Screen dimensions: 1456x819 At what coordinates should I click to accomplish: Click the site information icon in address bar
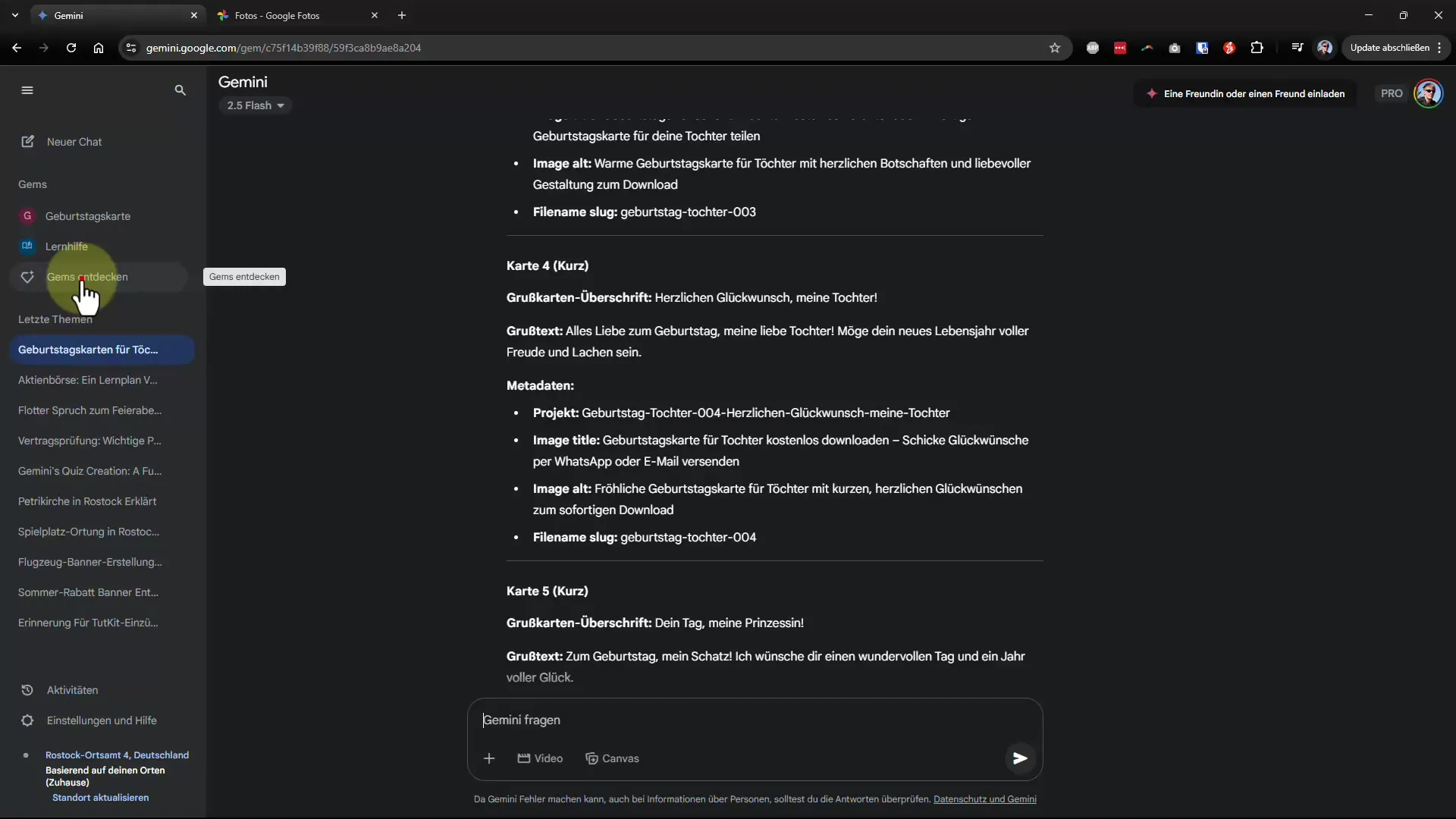[131, 48]
